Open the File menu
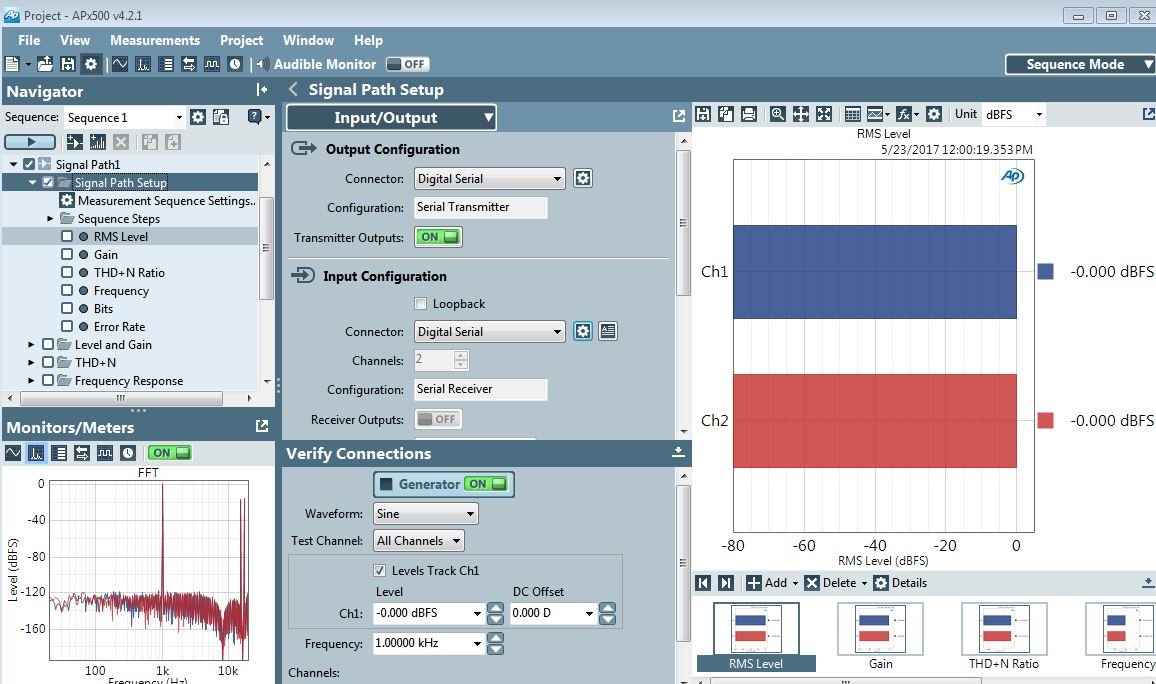Image resolution: width=1156 pixels, height=684 pixels. point(29,41)
